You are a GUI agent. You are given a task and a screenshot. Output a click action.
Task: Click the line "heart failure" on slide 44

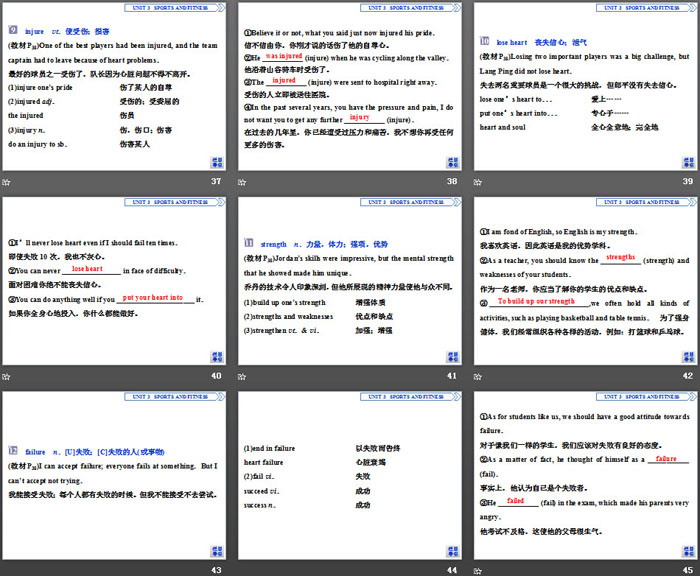(x=263, y=463)
